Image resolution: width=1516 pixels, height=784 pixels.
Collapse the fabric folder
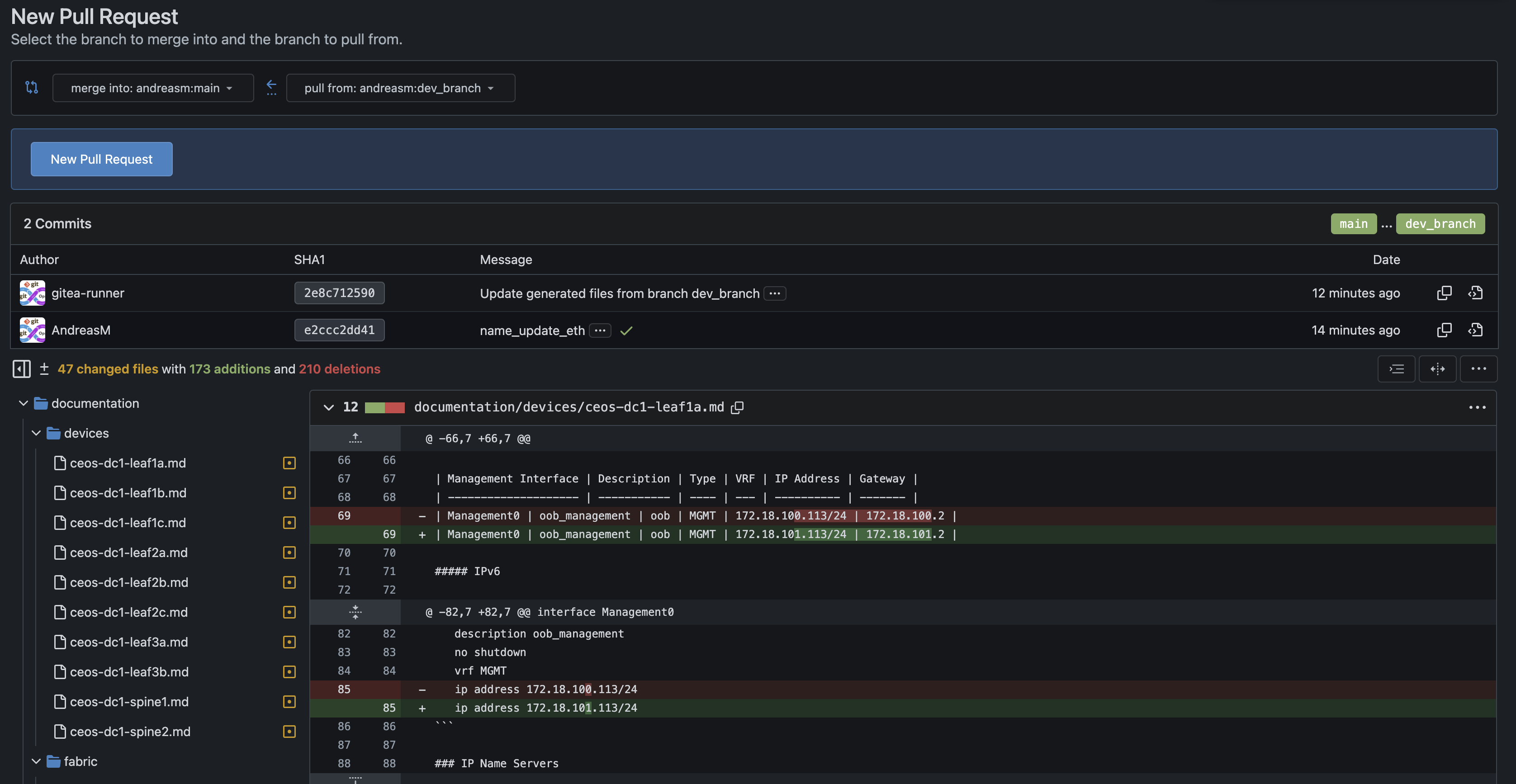click(x=37, y=762)
